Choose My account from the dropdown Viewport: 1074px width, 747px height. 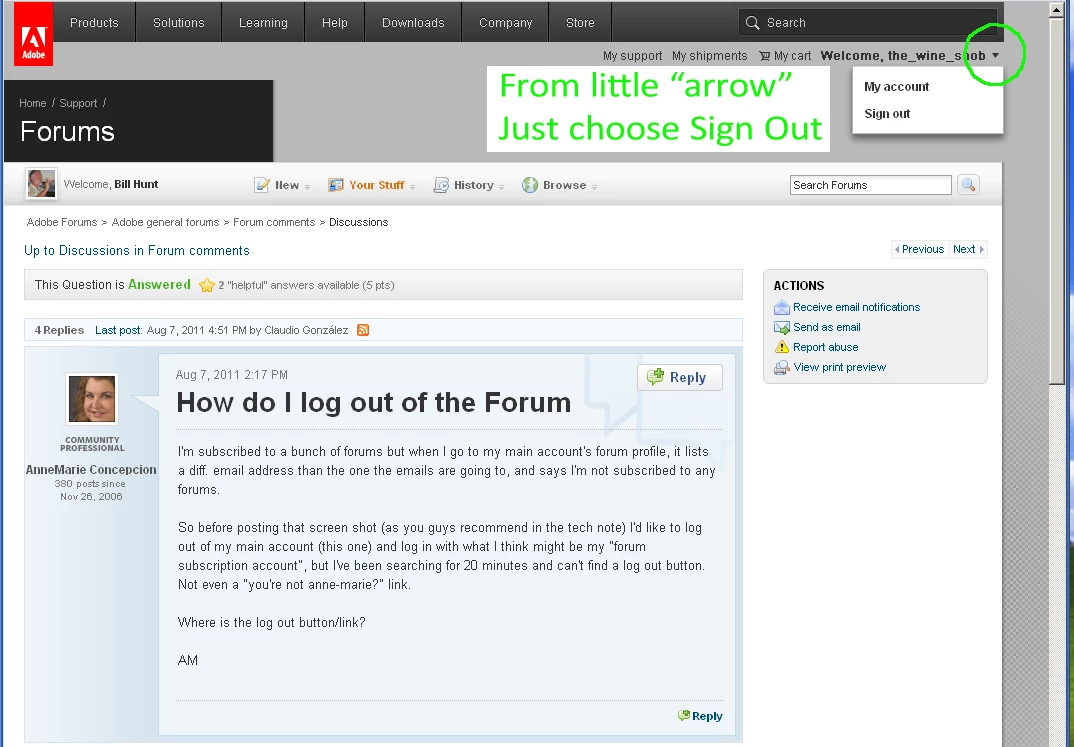pos(897,87)
